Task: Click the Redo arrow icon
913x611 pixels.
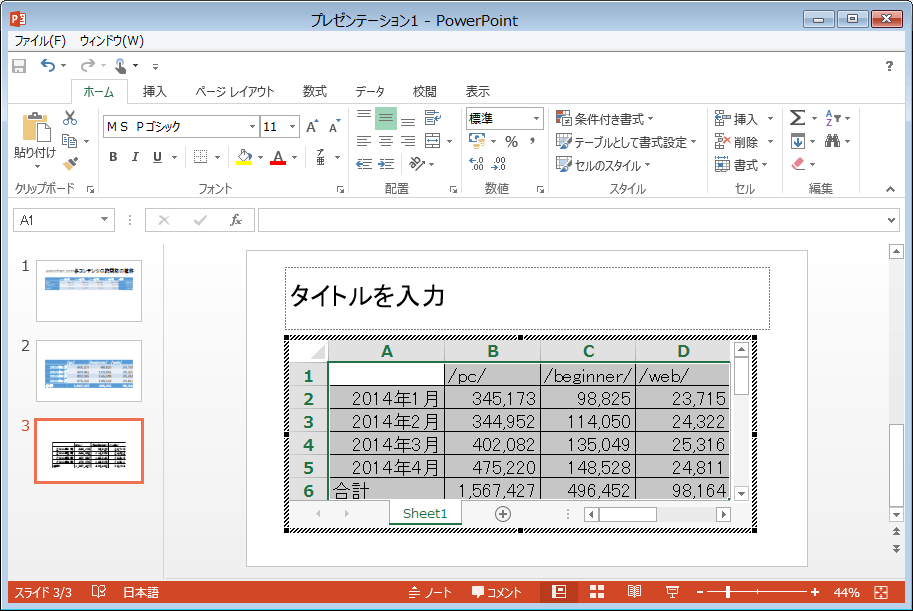Action: (x=87, y=66)
